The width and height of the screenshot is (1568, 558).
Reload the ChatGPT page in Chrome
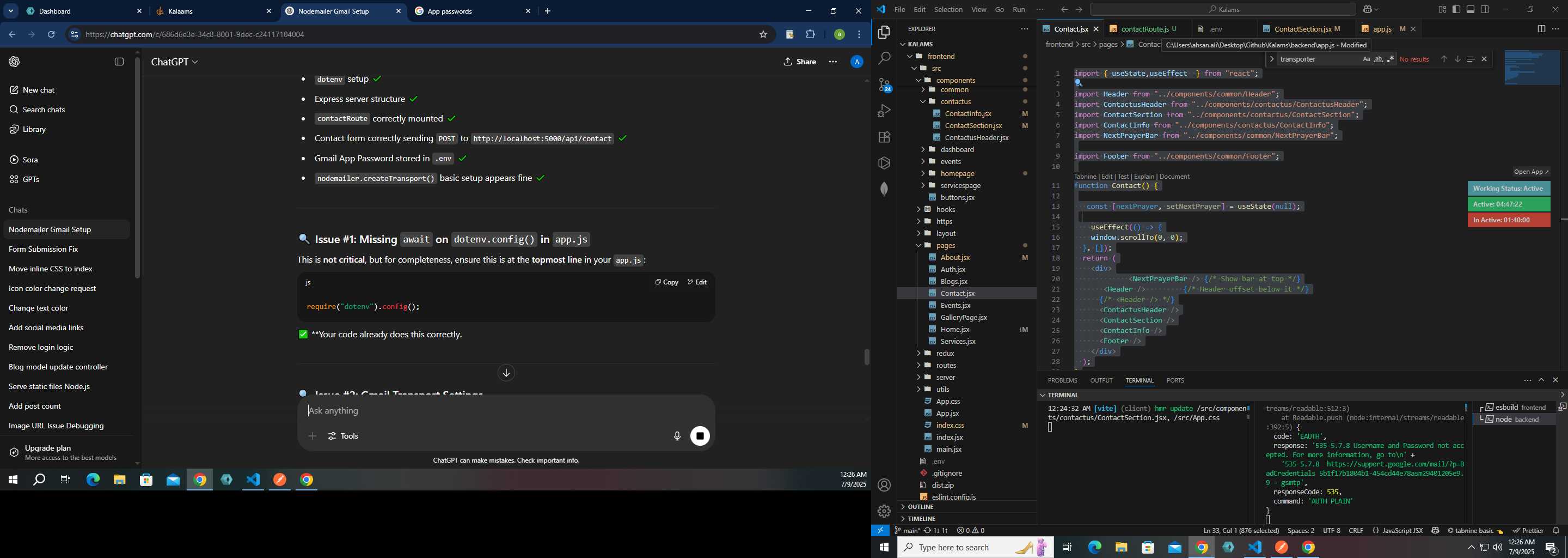click(x=52, y=35)
